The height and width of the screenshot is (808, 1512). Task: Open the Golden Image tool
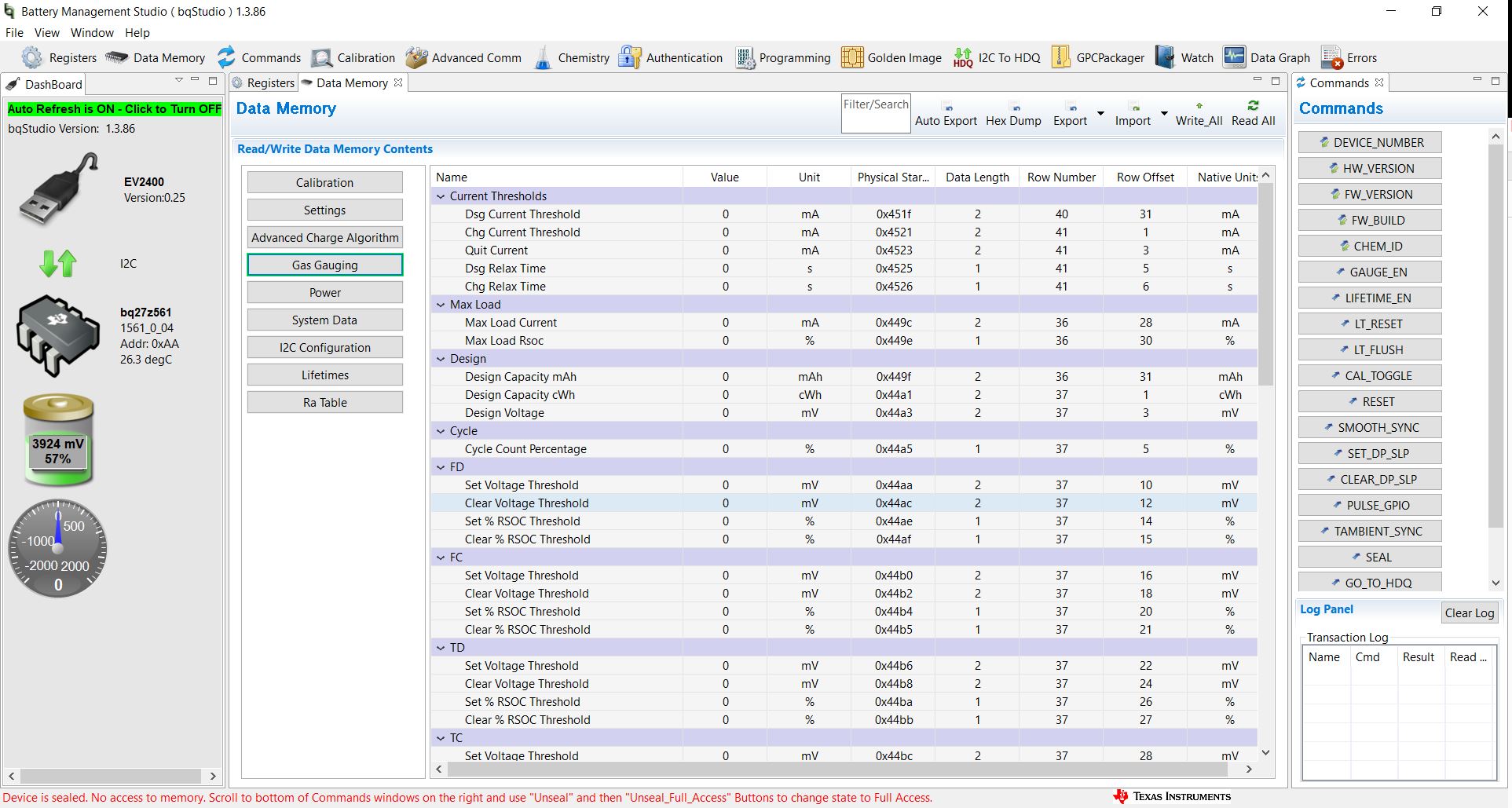tap(852, 58)
